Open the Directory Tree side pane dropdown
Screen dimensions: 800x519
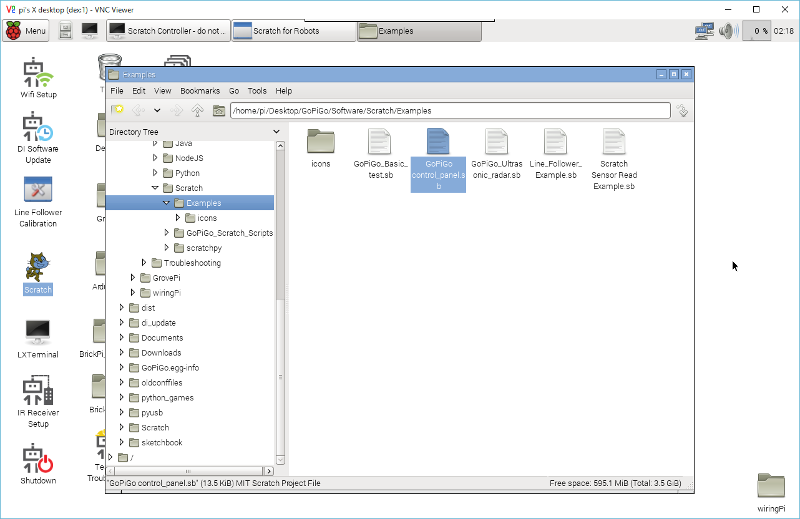tap(277, 132)
